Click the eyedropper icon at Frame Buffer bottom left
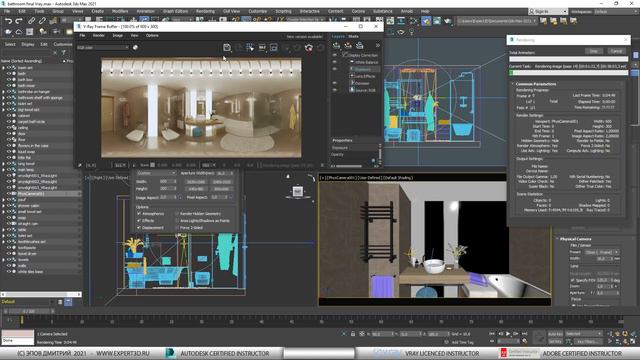Viewport: 640px width, 360px height. 80,165
